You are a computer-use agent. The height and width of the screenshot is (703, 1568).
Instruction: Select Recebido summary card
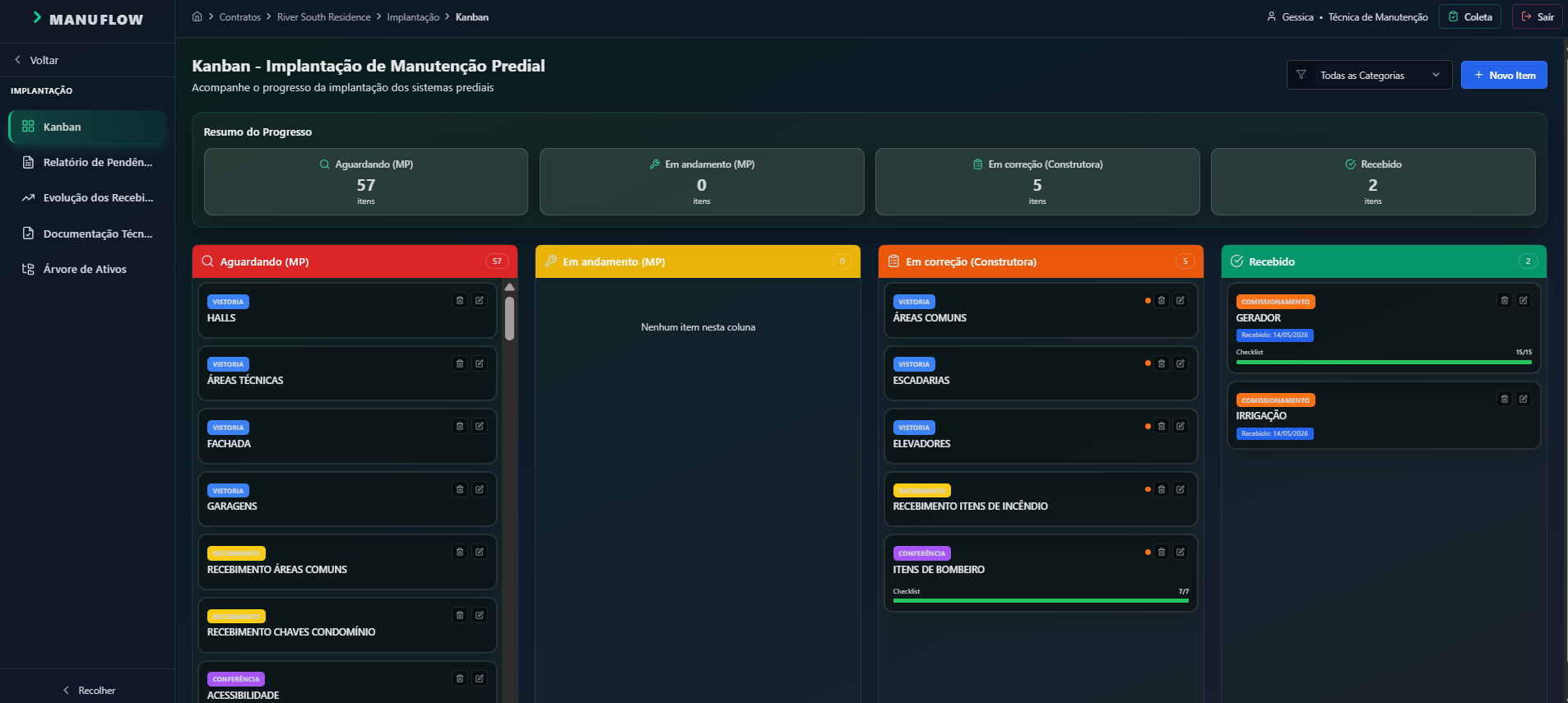tap(1373, 182)
